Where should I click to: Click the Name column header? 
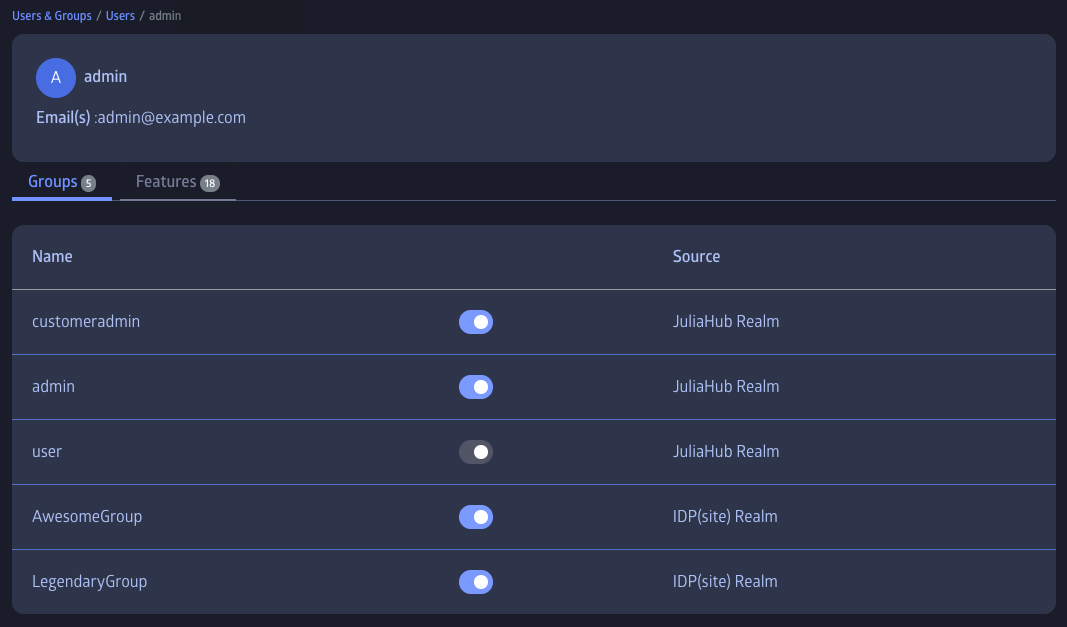pyautogui.click(x=52, y=257)
